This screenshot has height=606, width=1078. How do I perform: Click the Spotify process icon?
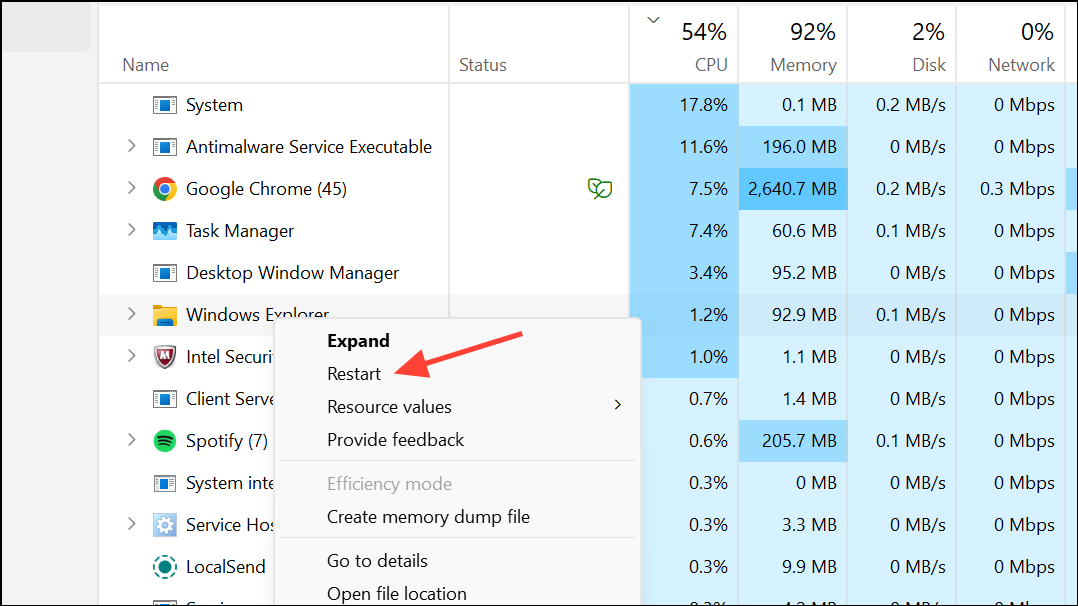coord(164,440)
